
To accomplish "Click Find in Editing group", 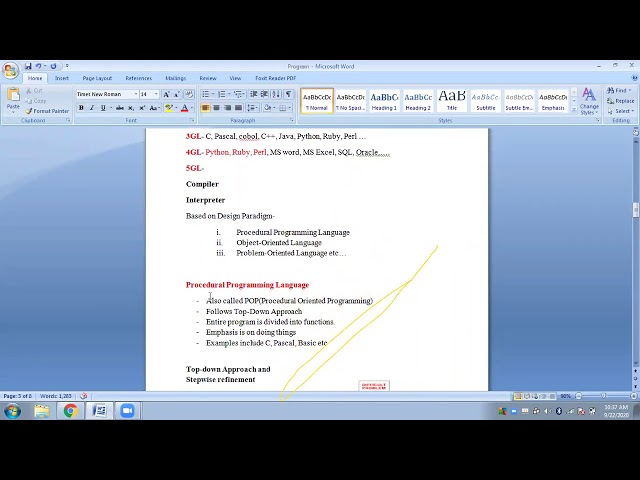I will (619, 90).
